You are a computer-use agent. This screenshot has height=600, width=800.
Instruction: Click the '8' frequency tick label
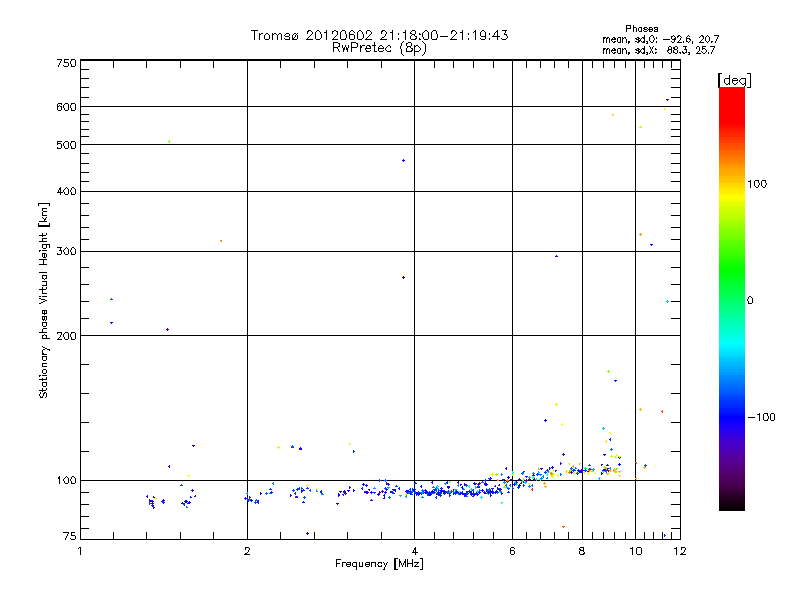click(582, 551)
